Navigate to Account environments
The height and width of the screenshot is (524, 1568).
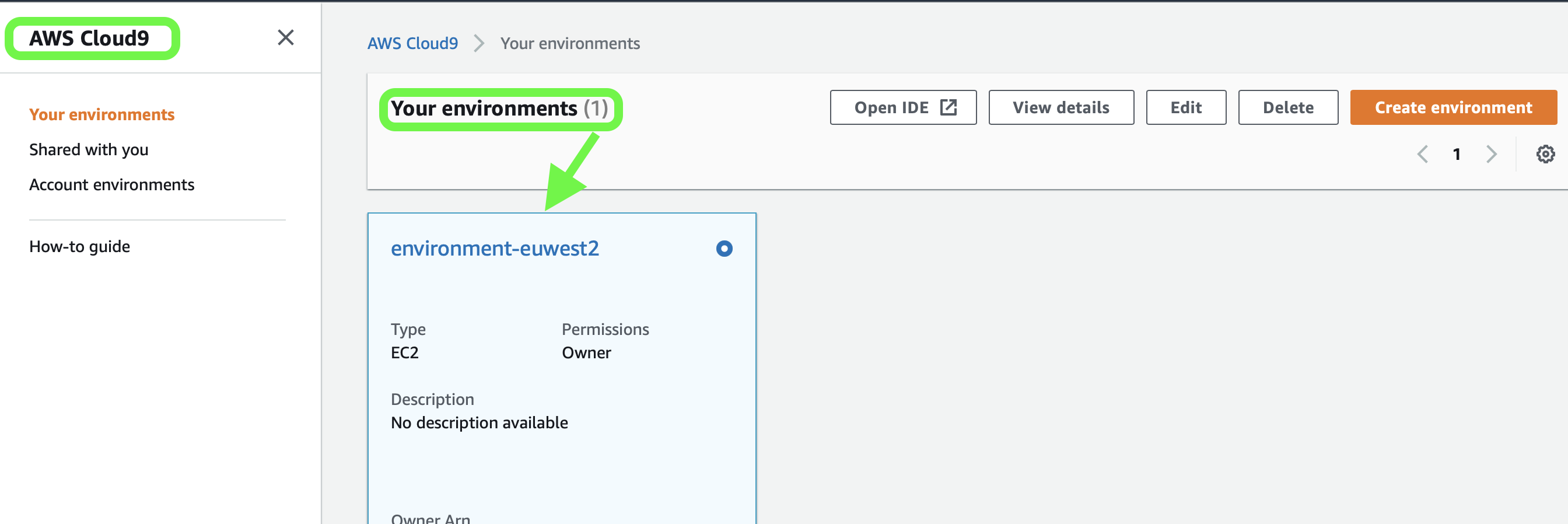coord(112,184)
